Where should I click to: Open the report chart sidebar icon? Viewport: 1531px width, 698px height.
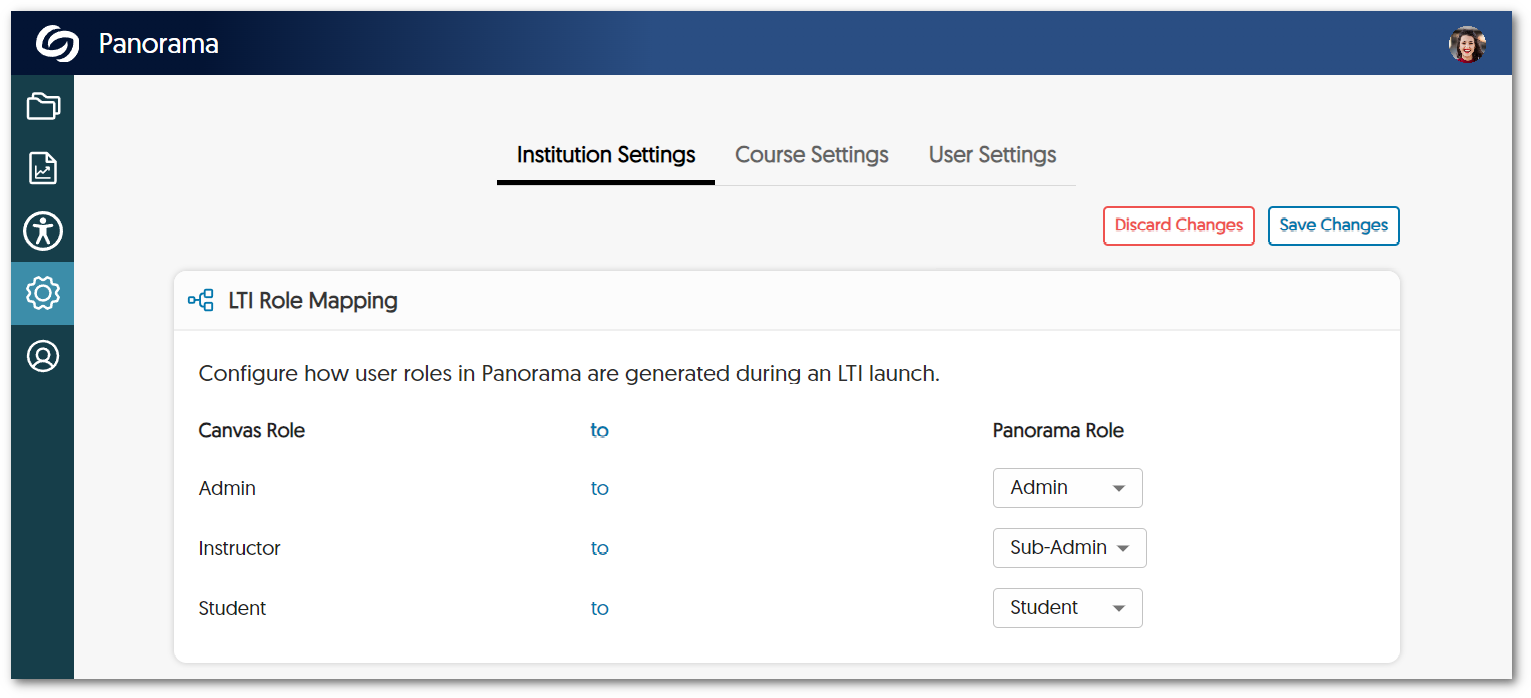point(43,168)
